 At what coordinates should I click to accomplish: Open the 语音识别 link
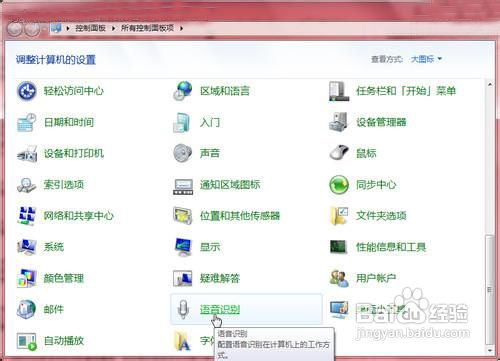tap(220, 309)
